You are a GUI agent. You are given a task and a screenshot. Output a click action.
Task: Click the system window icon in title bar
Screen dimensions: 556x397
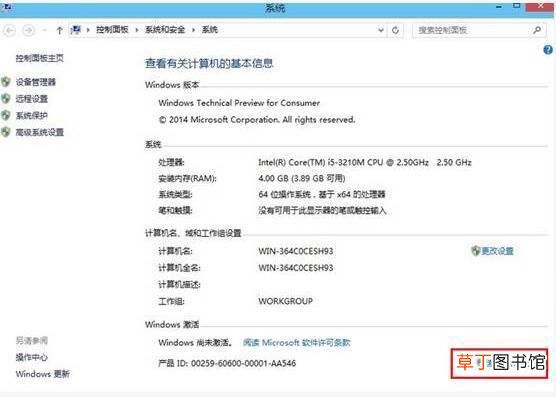(x=6, y=7)
